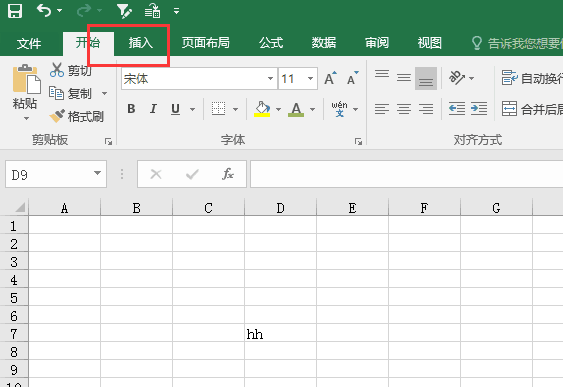Click the 合并后居中 merge and center button
The image size is (563, 387).
pos(532,109)
